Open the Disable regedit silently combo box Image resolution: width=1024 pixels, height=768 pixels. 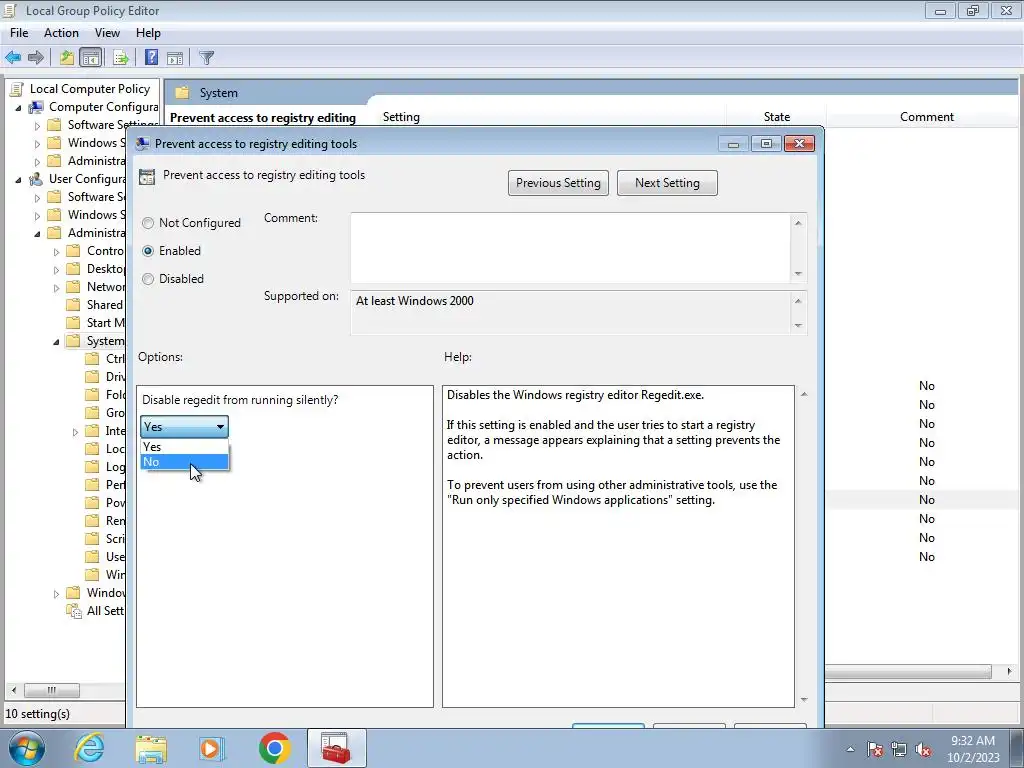[184, 426]
